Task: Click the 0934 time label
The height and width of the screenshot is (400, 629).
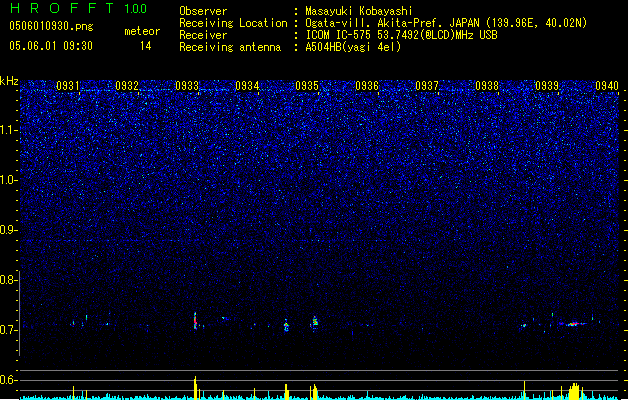Action: click(247, 86)
